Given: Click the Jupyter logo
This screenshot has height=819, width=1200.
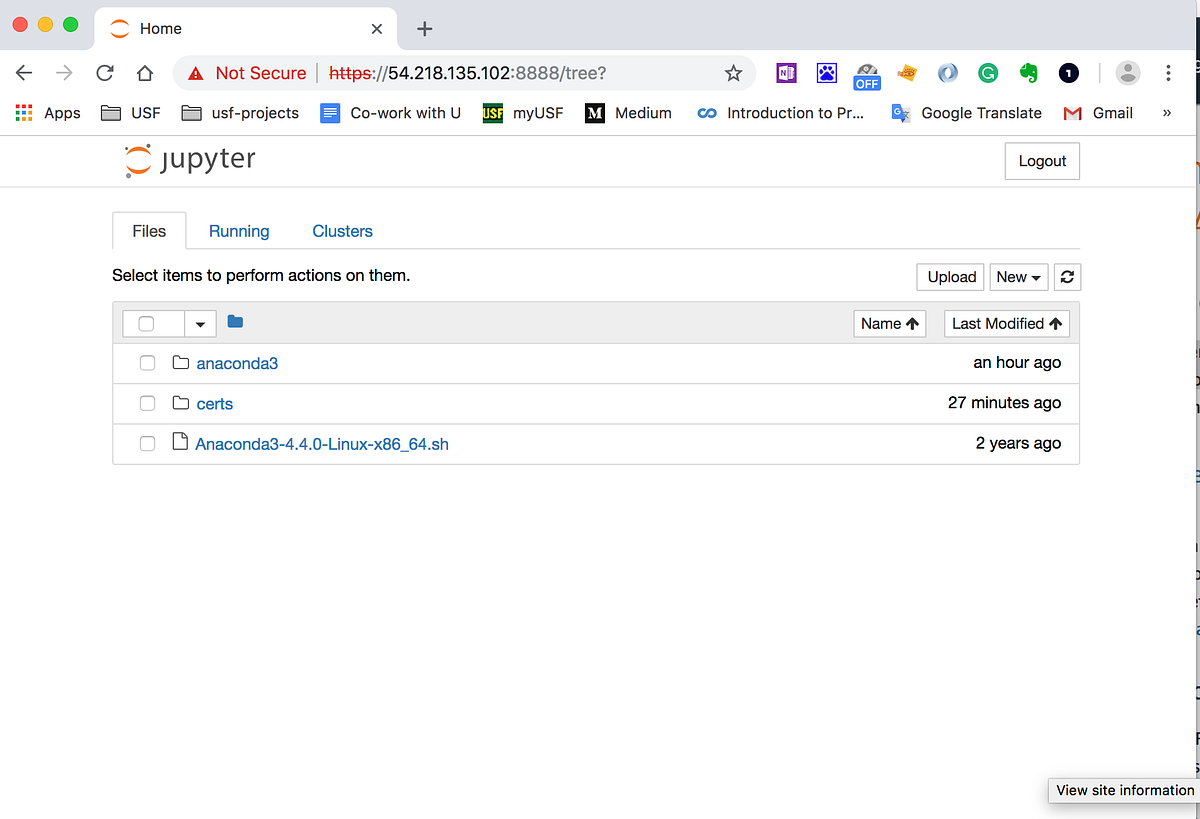Looking at the screenshot, I should coord(189,160).
